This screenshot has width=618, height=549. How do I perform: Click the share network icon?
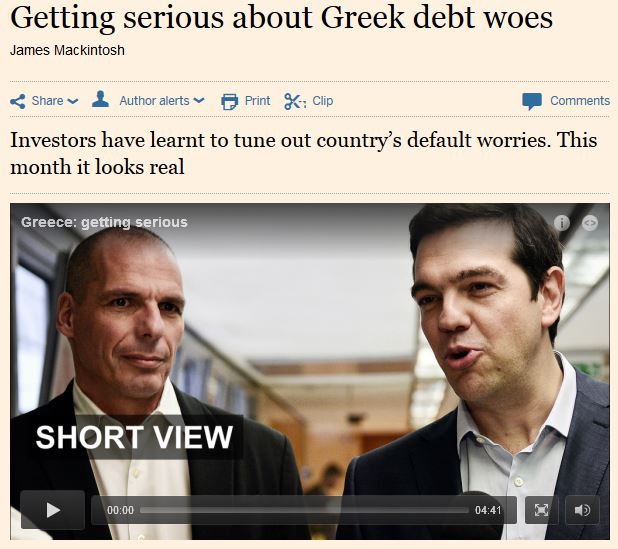(18, 101)
